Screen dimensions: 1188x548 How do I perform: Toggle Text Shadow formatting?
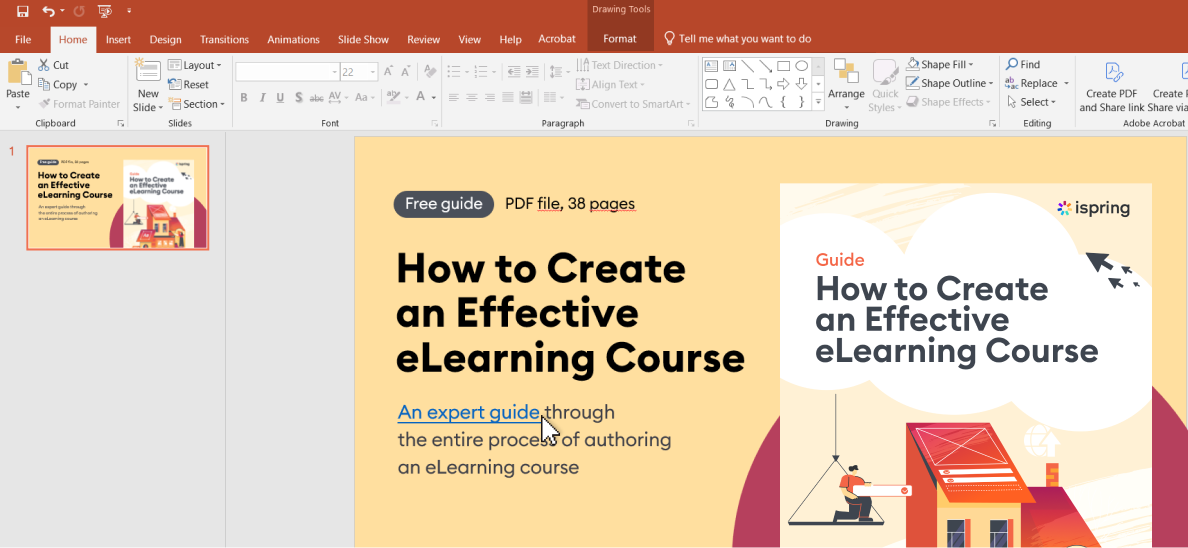299,97
